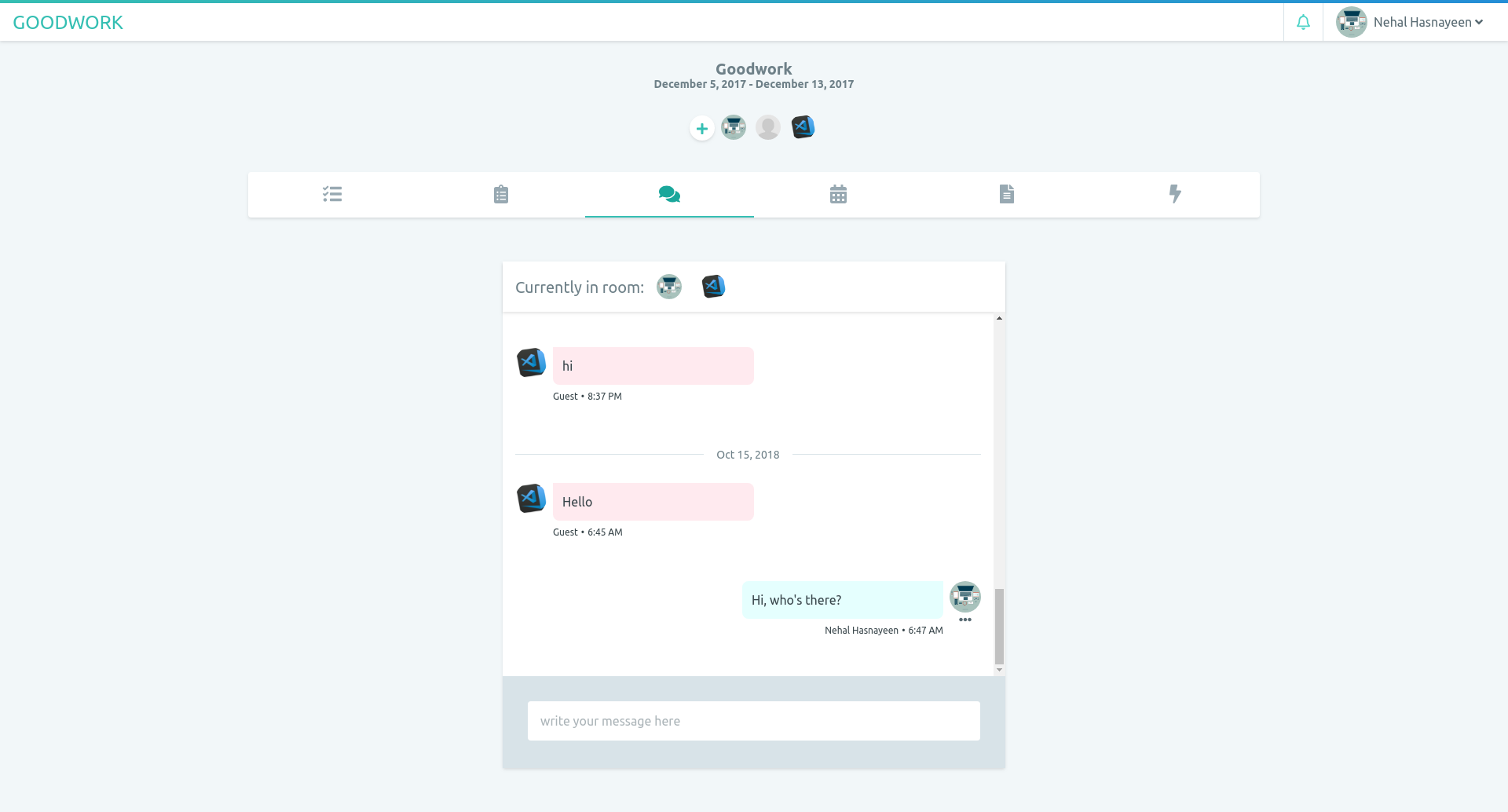
Task: Open the calendar events tab
Action: pyautogui.click(x=838, y=194)
